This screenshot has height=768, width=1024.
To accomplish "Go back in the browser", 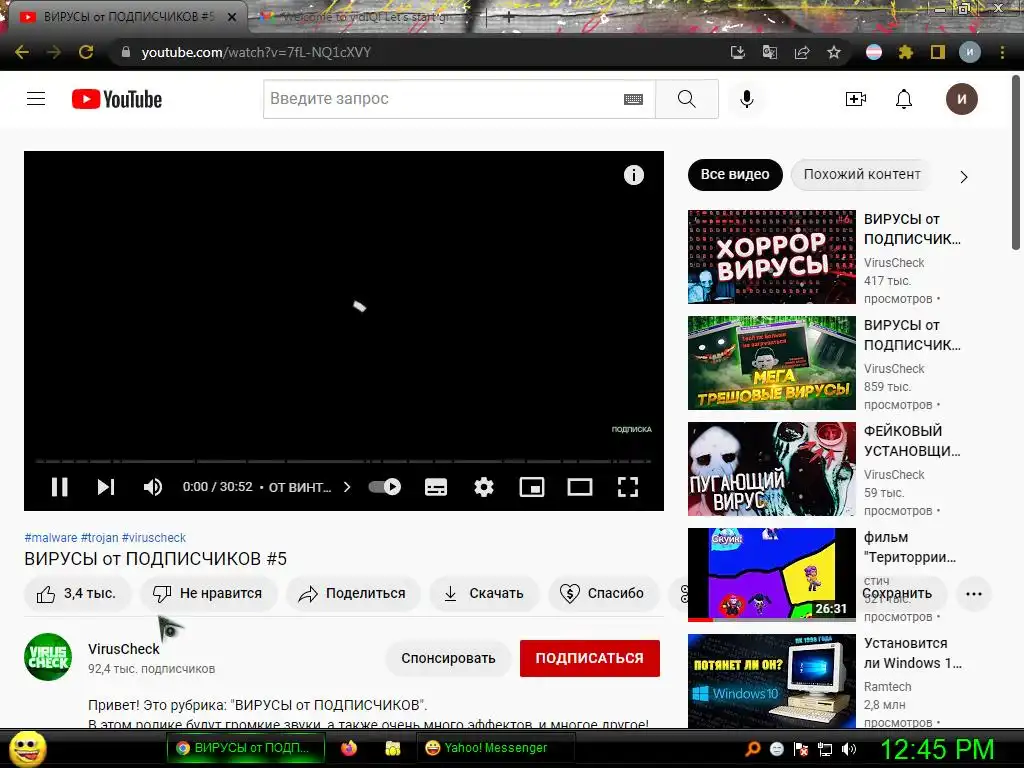I will click(x=22, y=52).
